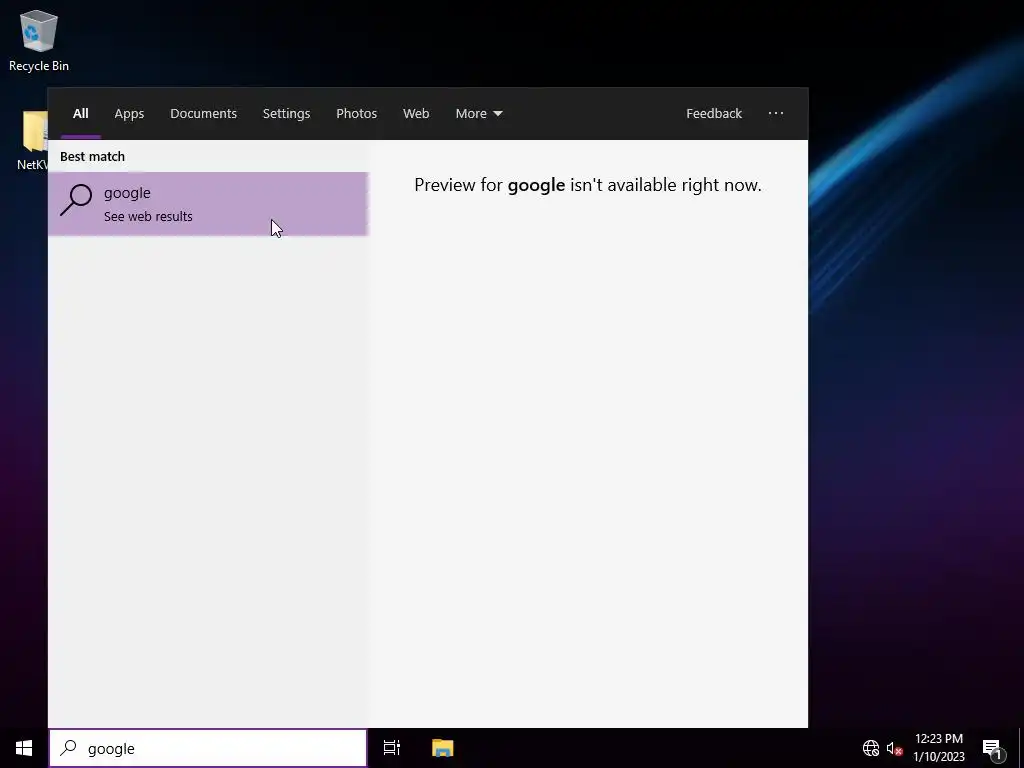
Task: Open network status globe icon
Action: coord(871,748)
